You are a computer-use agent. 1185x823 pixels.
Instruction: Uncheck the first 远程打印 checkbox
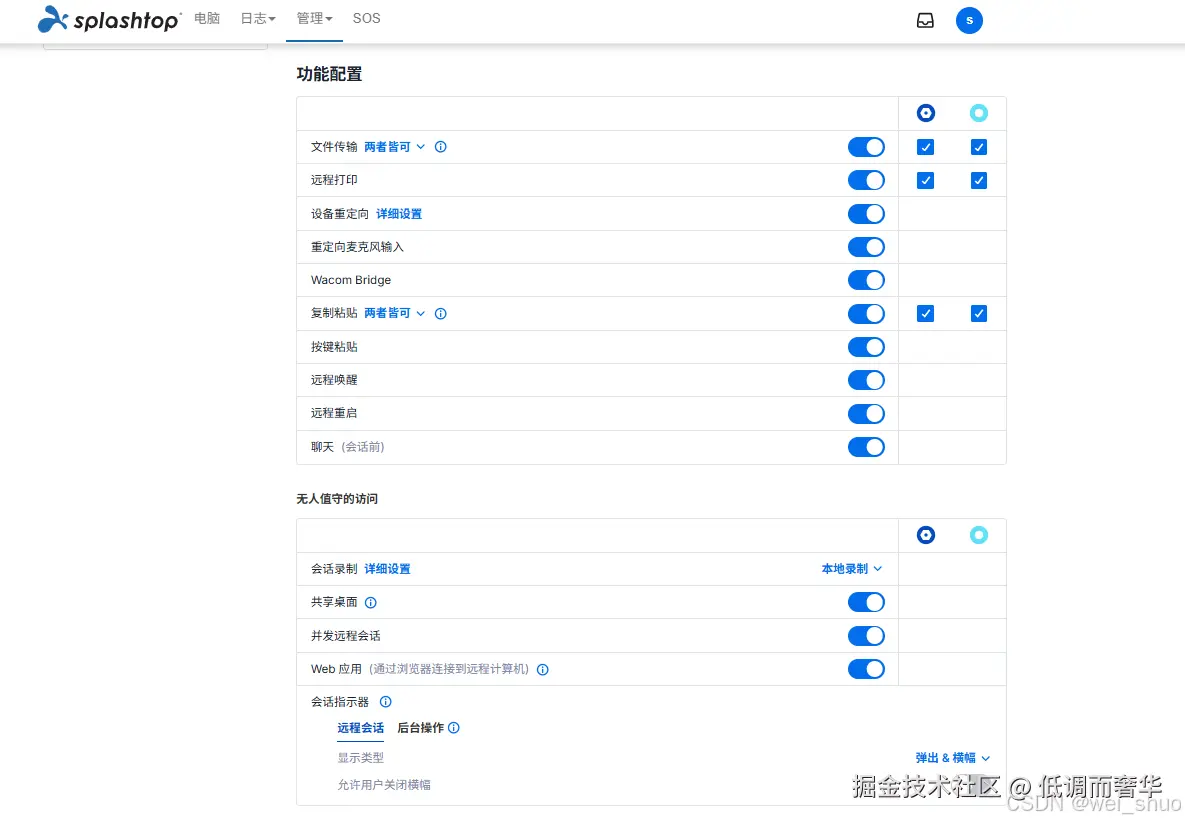click(925, 180)
